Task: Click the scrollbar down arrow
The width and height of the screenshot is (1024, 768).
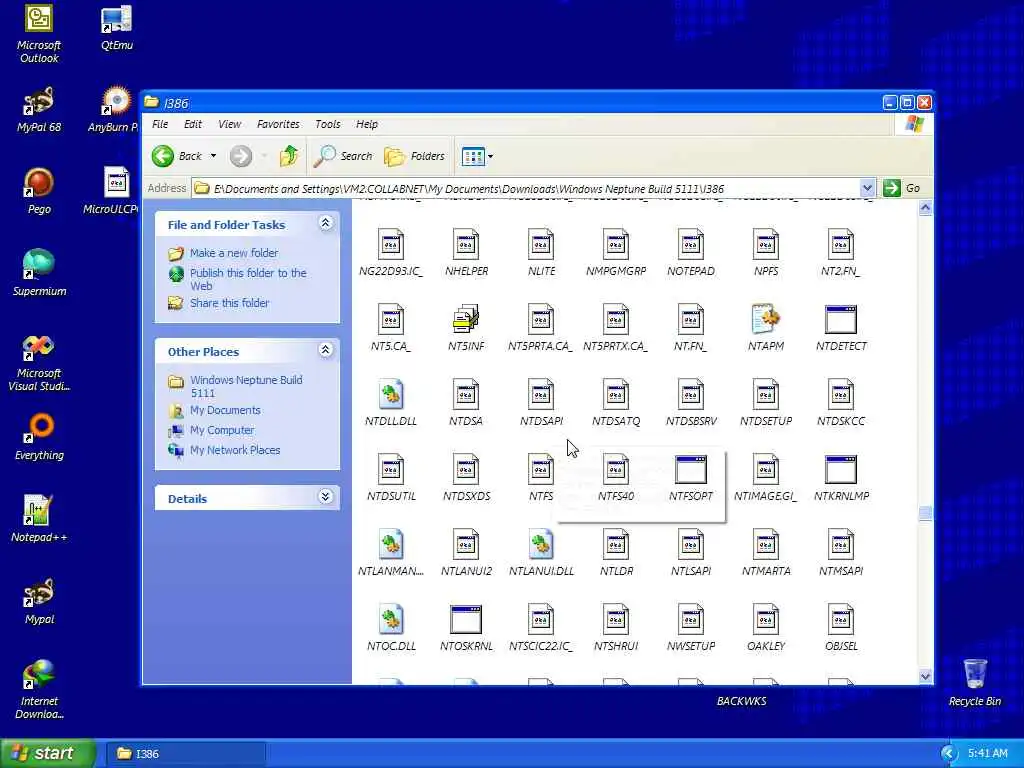Action: 925,677
